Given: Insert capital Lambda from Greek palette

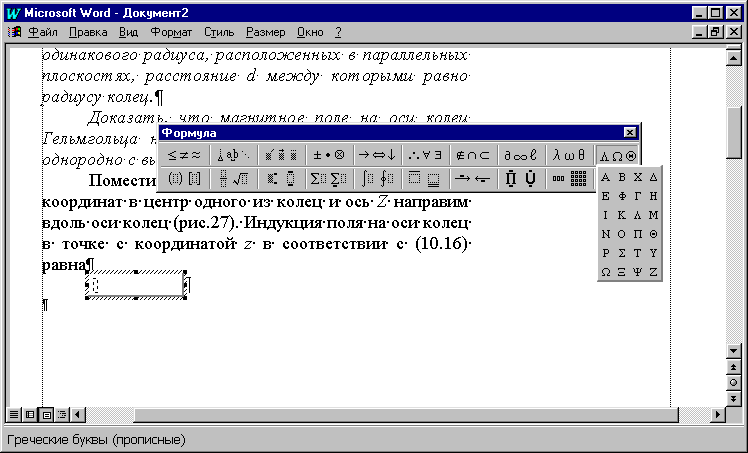Looking at the screenshot, I should click(x=638, y=215).
